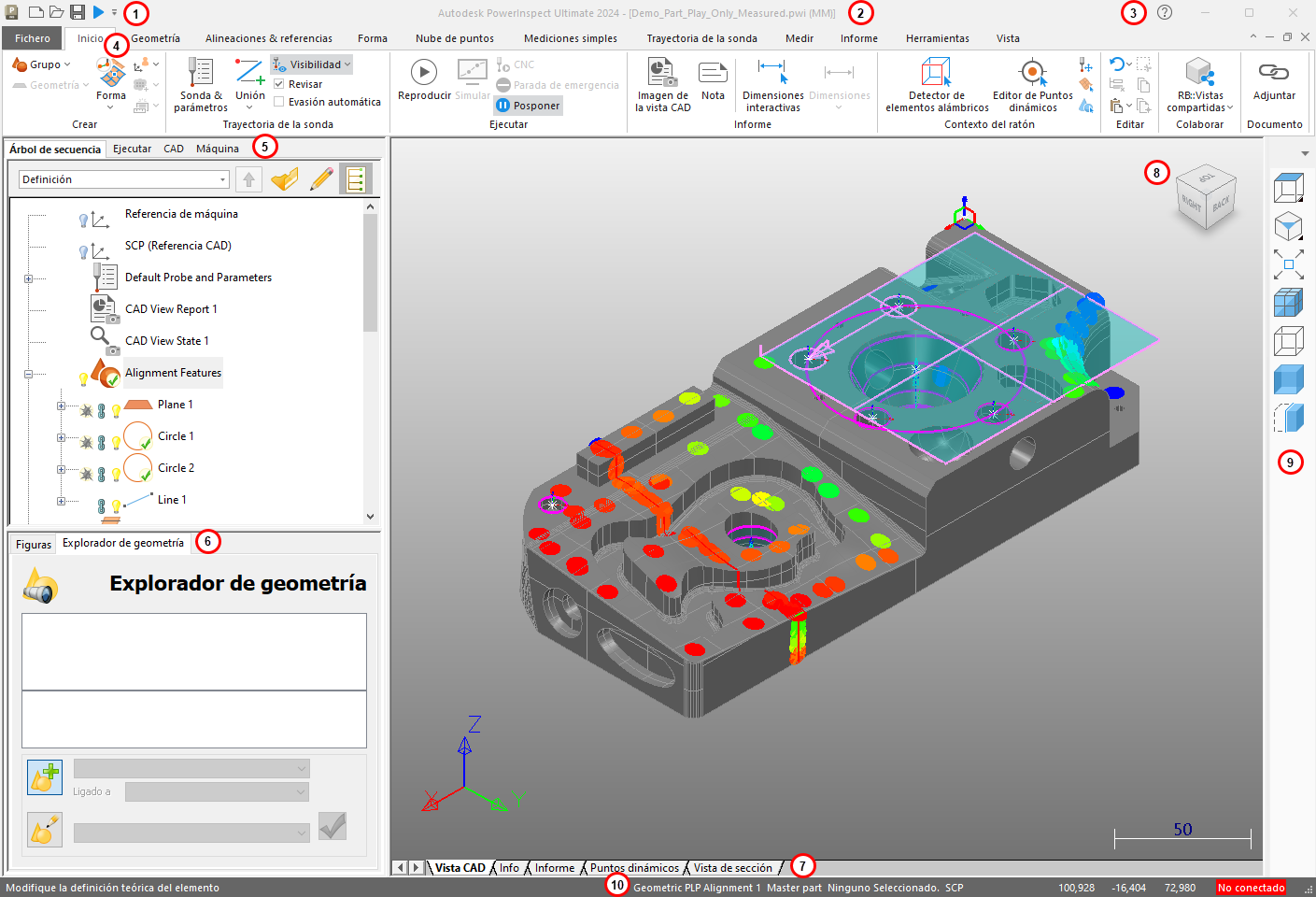
Task: Collapse the Alignment Features node
Action: click(x=28, y=374)
